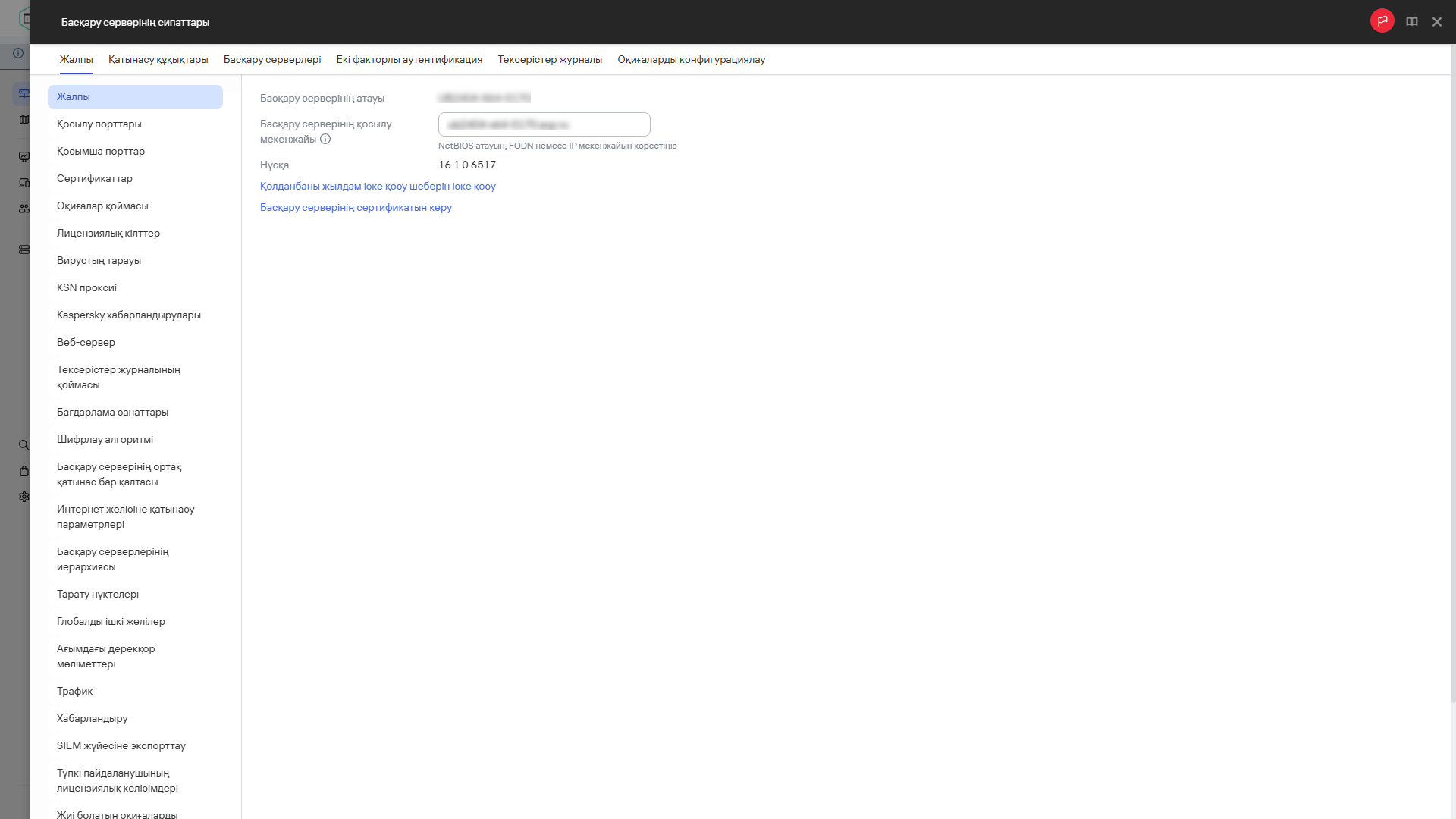Image resolution: width=1456 pixels, height=819 pixels.
Task: Select Қосылу порттары section
Action: (x=99, y=124)
